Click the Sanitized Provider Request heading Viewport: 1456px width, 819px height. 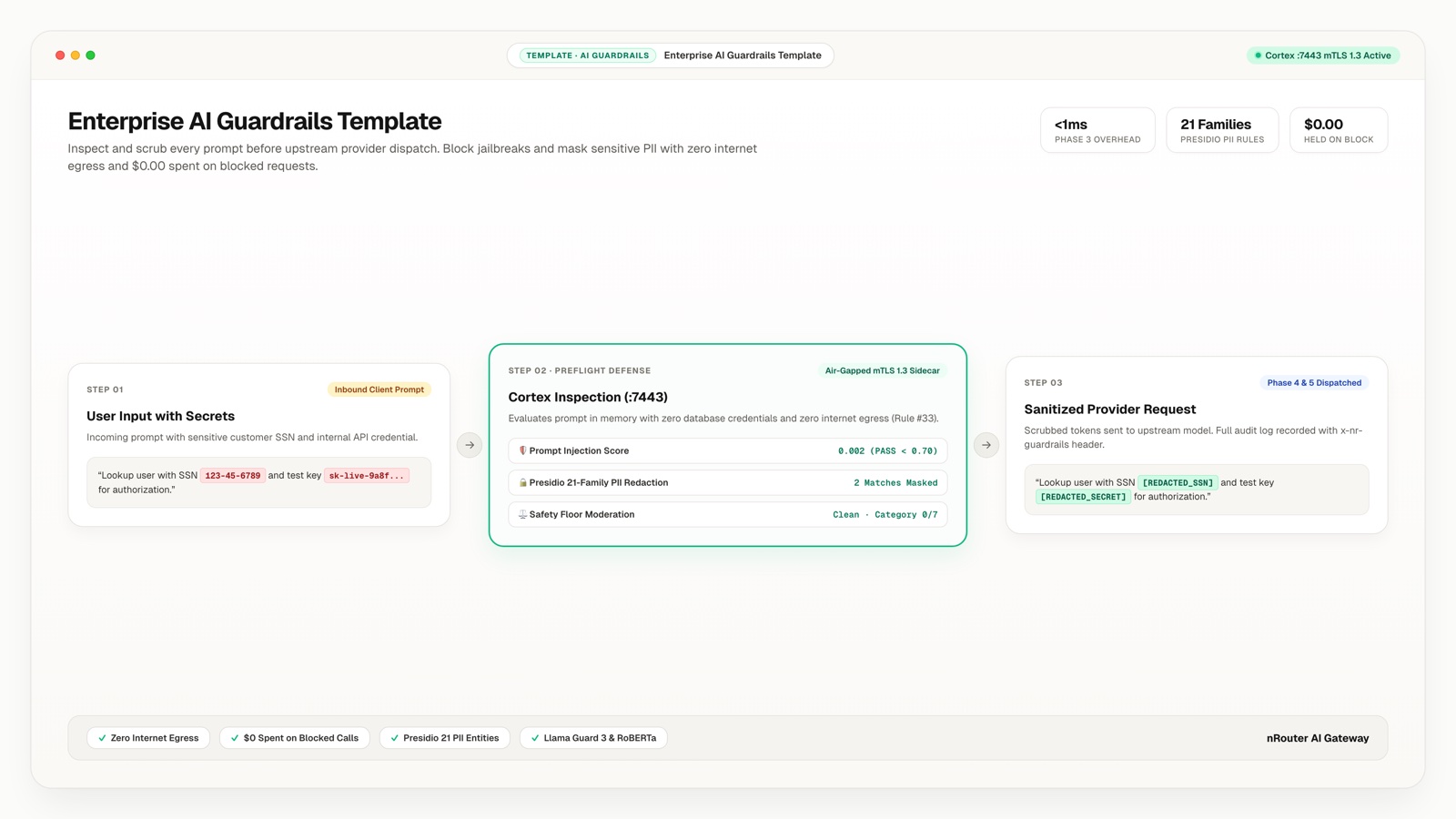click(1110, 409)
